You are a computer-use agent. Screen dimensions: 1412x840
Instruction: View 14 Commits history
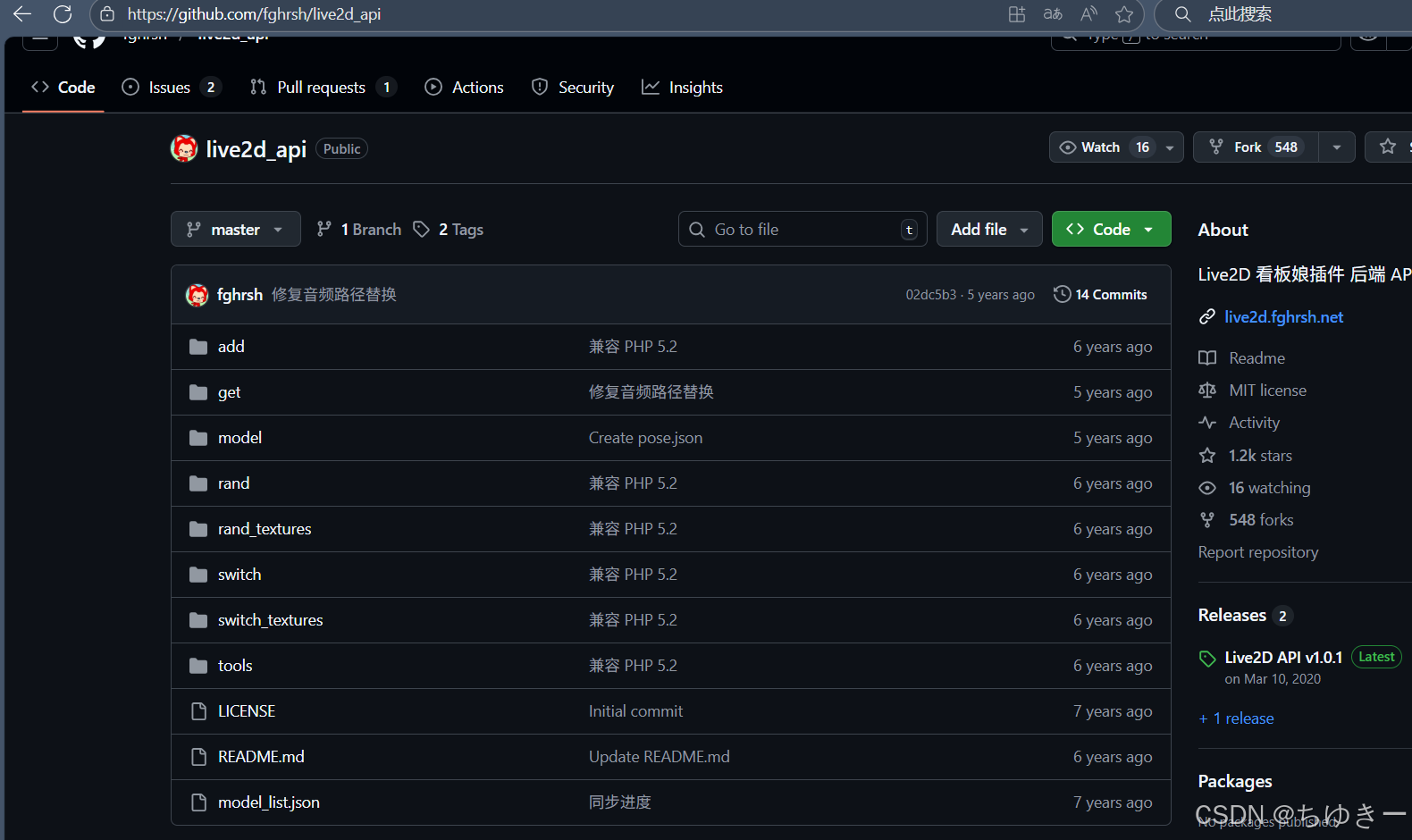click(x=1100, y=295)
